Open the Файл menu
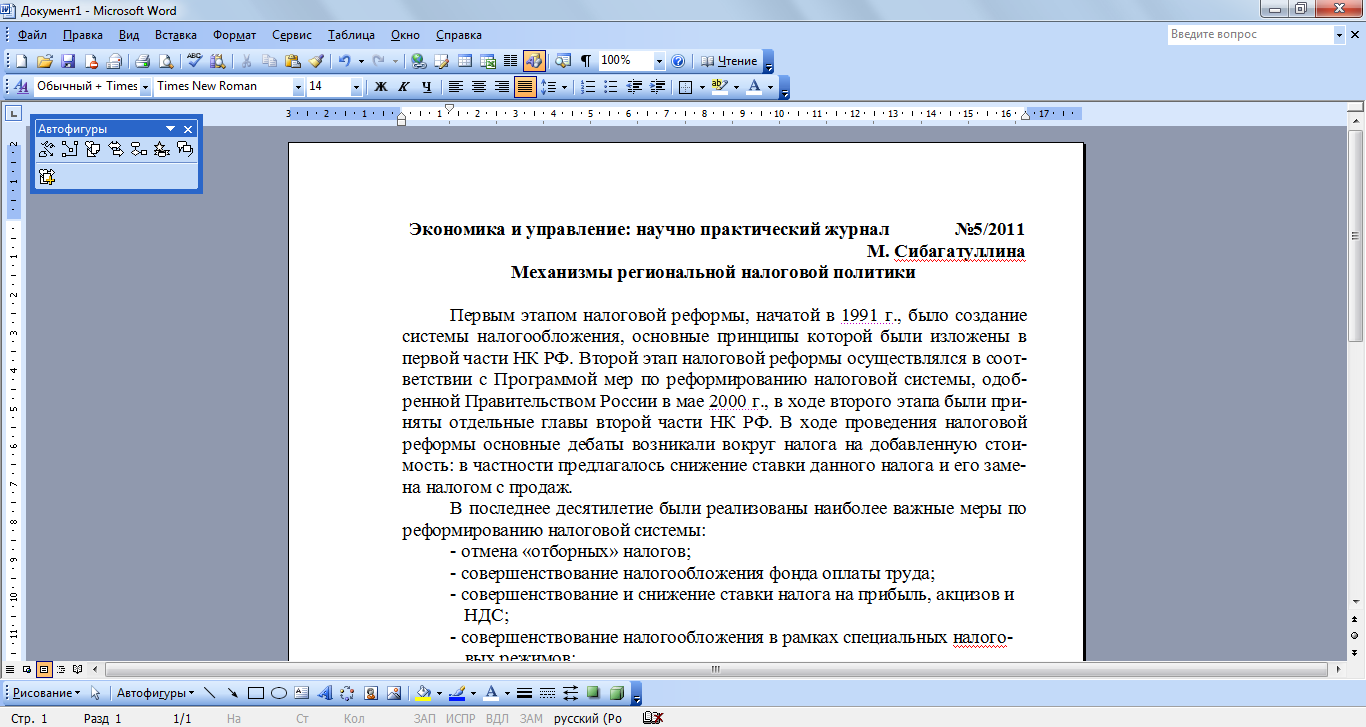 [32, 35]
